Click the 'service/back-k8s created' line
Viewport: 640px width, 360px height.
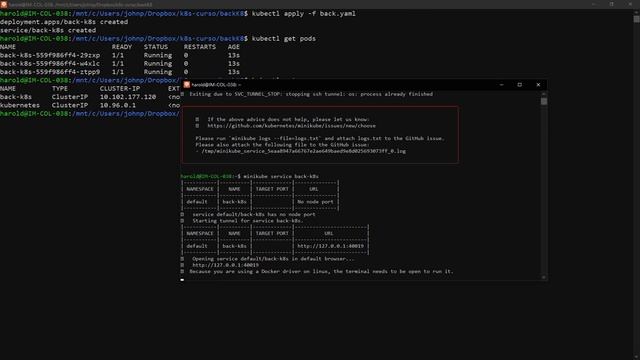tap(48, 30)
